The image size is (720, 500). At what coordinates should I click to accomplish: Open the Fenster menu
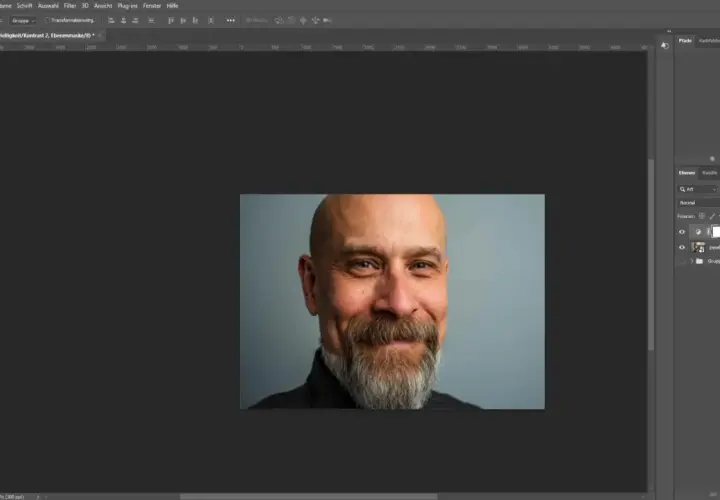152,6
